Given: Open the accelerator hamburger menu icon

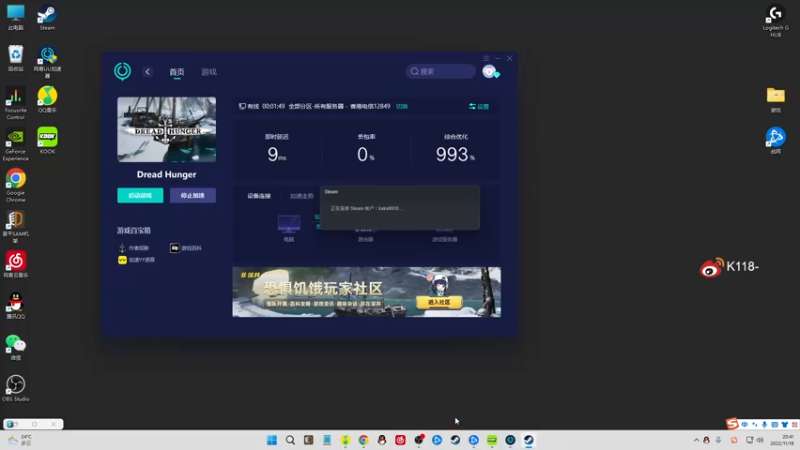Looking at the screenshot, I should (x=486, y=58).
